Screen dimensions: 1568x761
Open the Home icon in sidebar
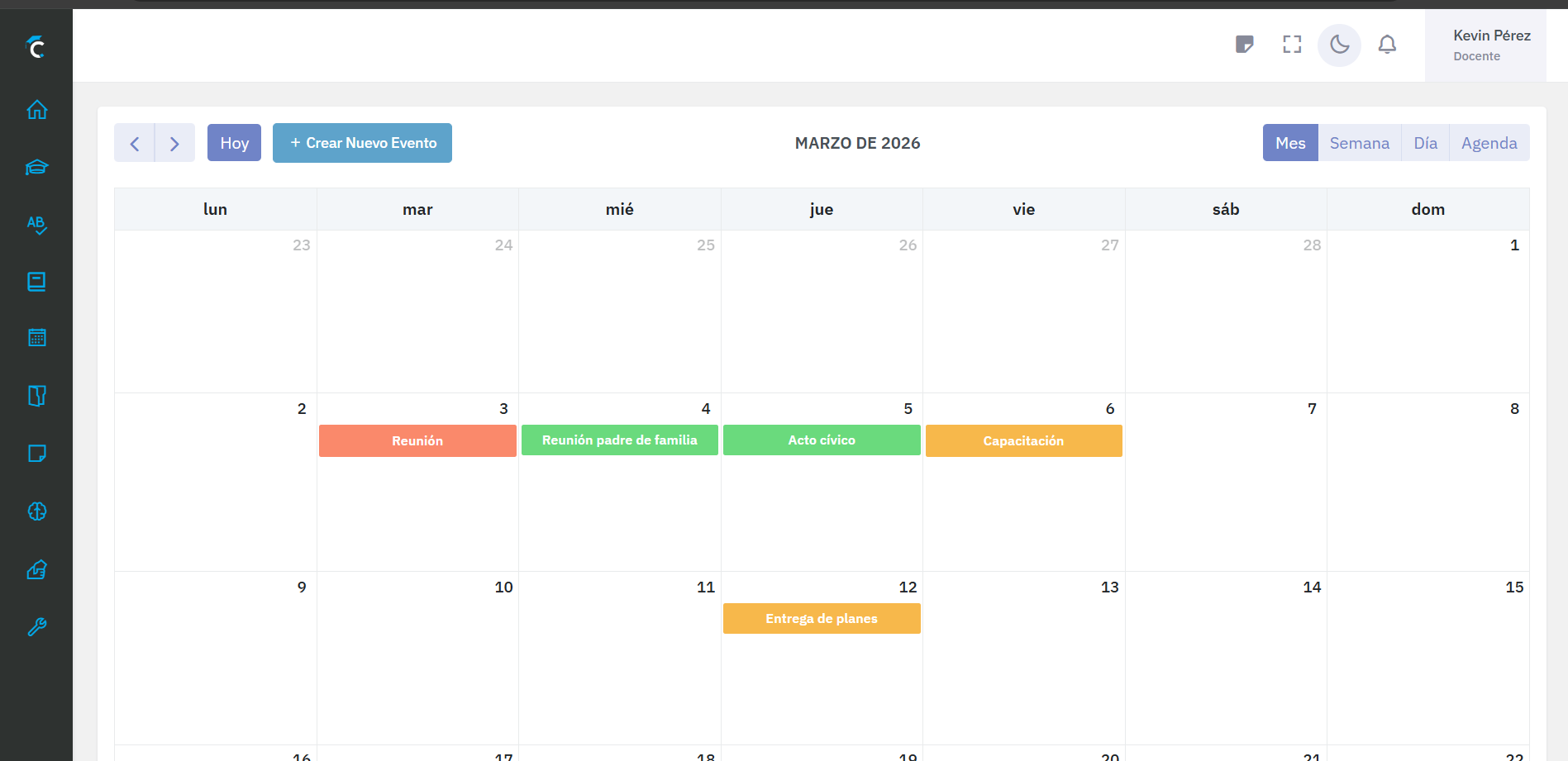[36, 108]
